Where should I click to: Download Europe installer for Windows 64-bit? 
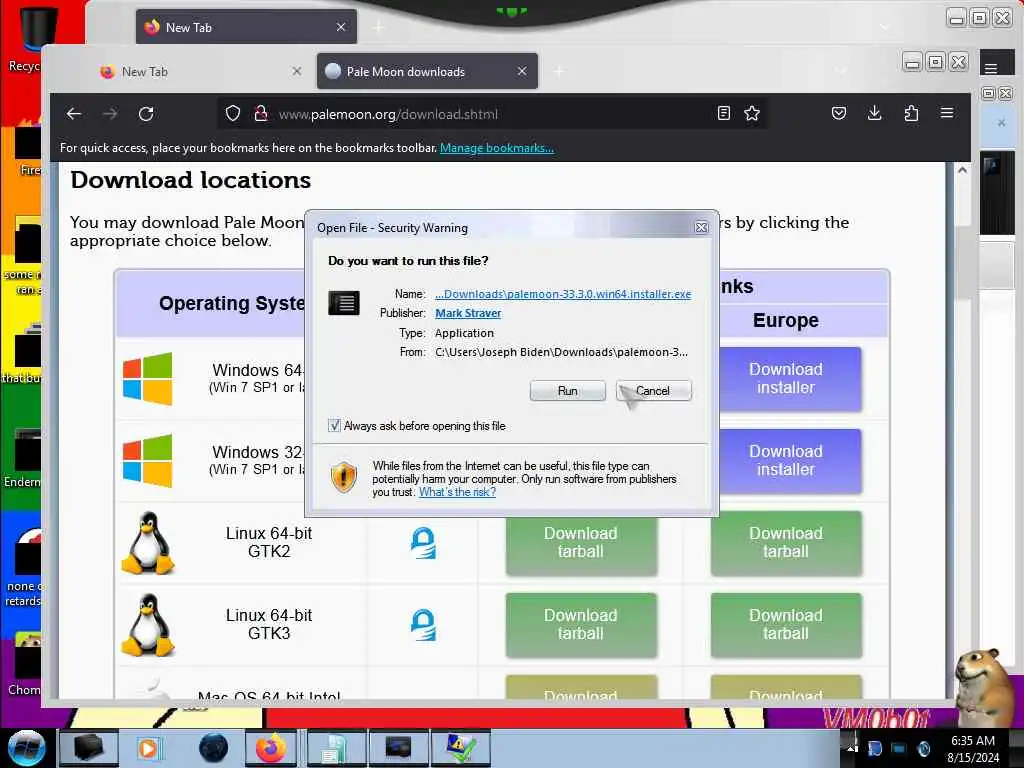click(x=786, y=379)
